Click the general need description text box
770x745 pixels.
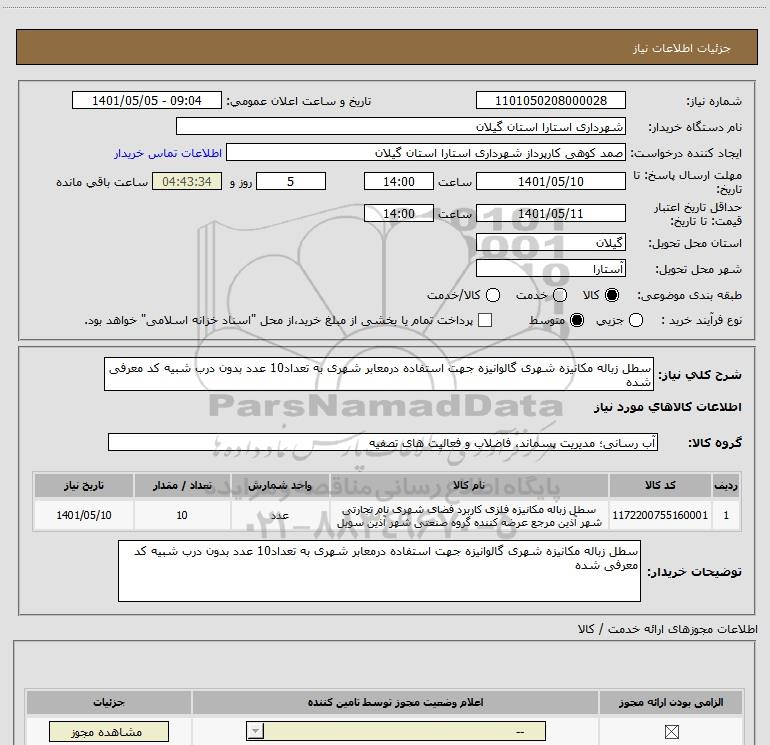click(379, 374)
